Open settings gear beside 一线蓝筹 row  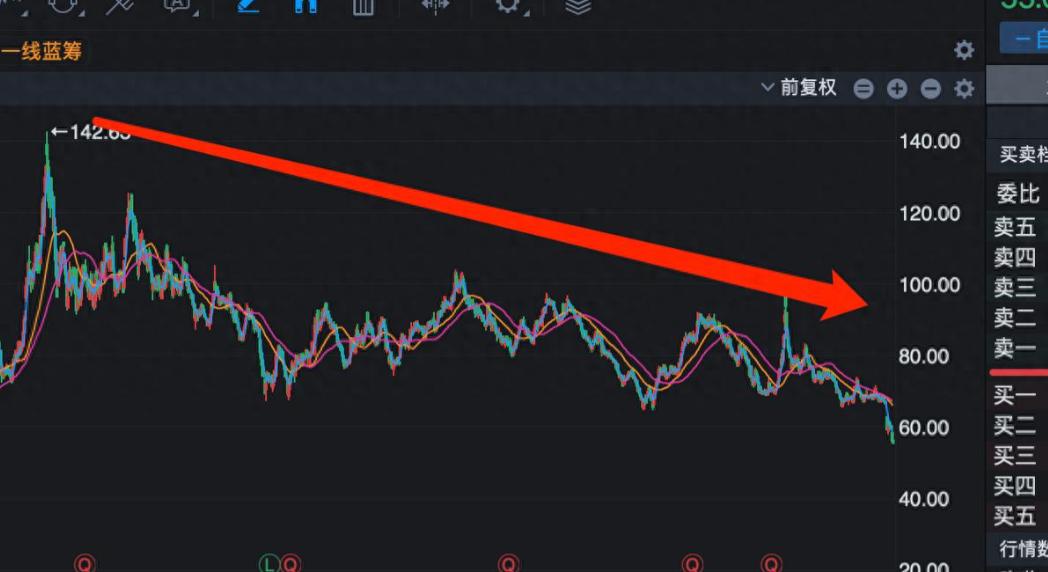click(x=963, y=50)
